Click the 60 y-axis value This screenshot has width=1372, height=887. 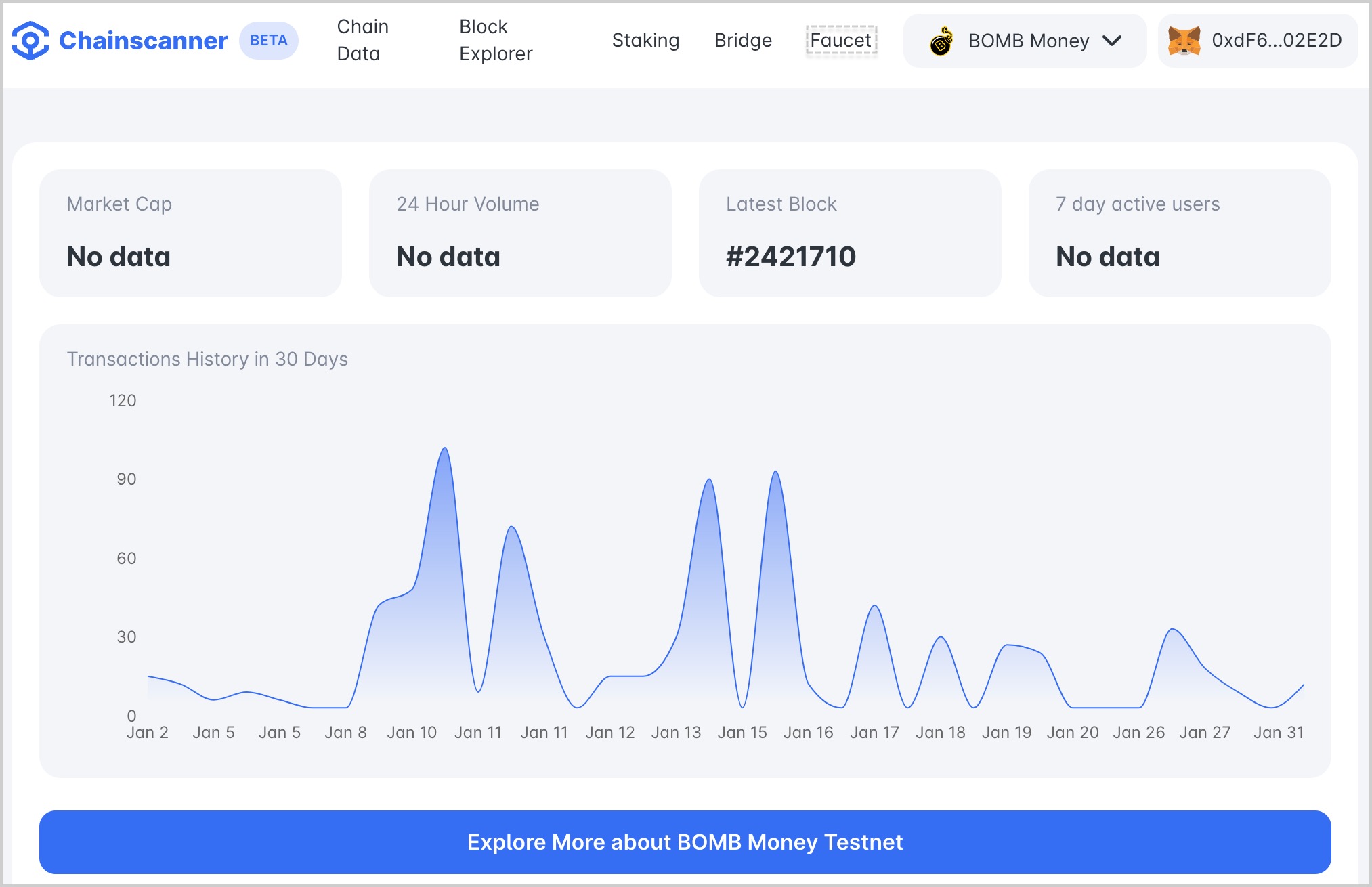(127, 559)
